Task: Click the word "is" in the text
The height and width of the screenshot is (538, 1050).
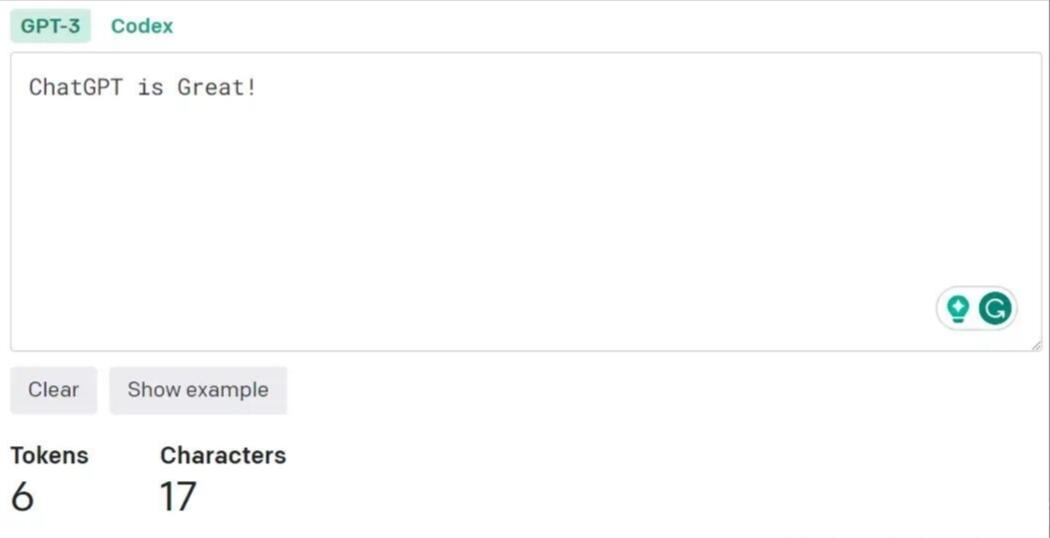Action: coord(151,87)
